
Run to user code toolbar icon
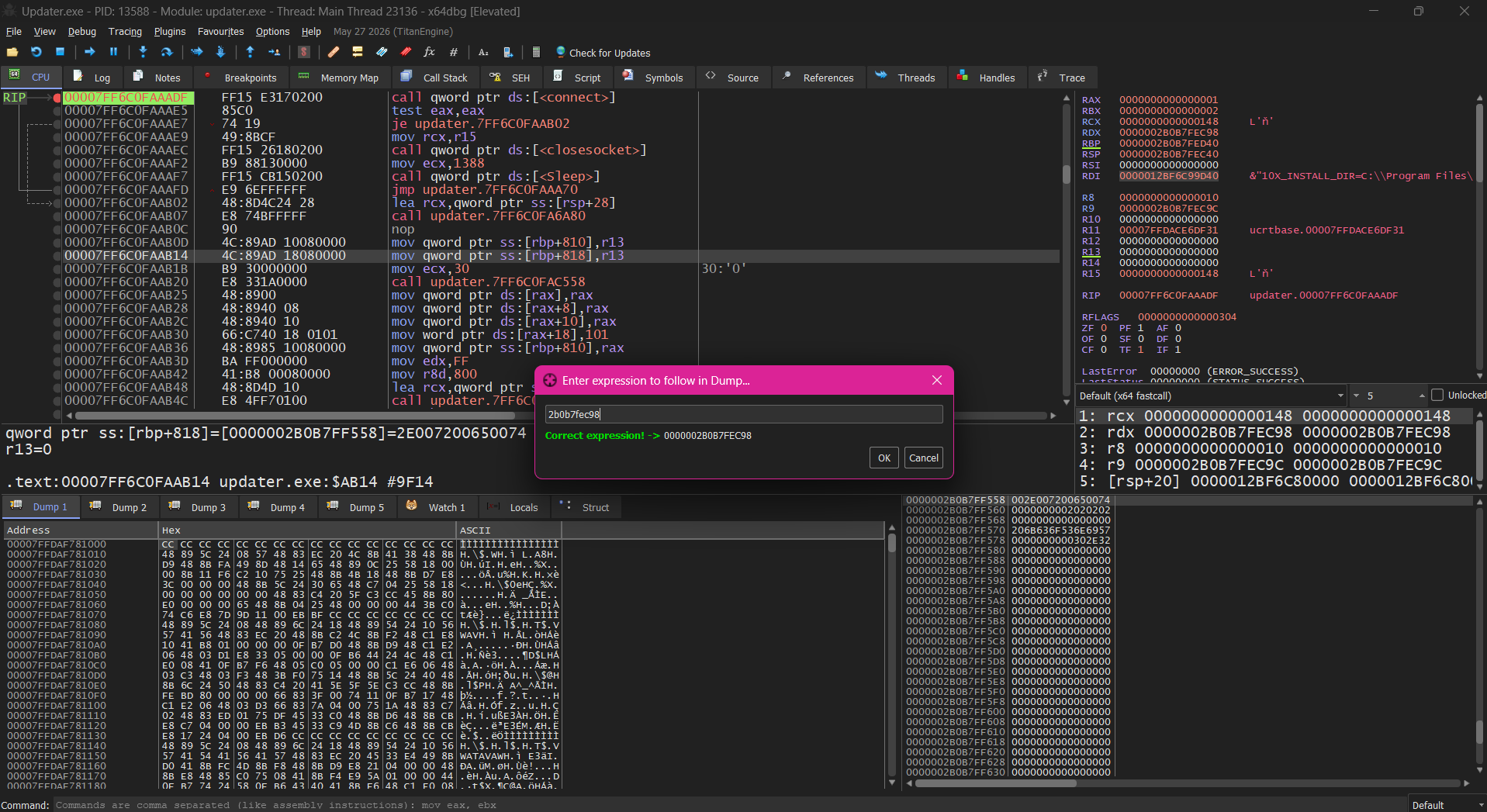tap(274, 52)
